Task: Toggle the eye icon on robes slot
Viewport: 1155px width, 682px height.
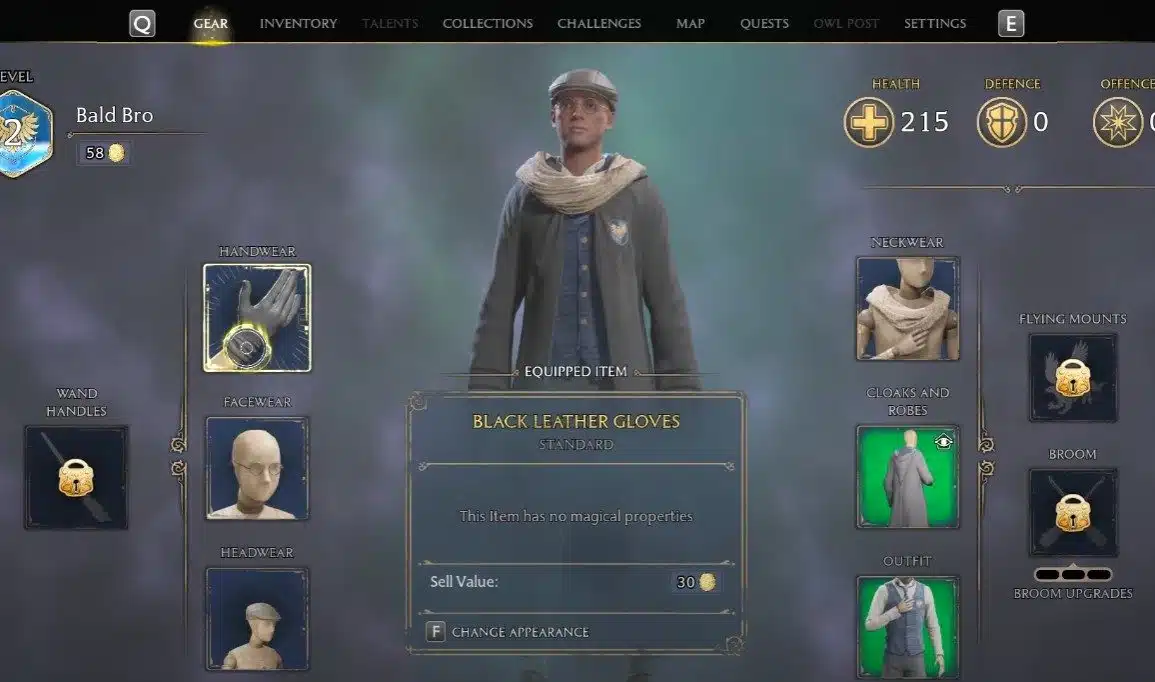Action: click(944, 441)
